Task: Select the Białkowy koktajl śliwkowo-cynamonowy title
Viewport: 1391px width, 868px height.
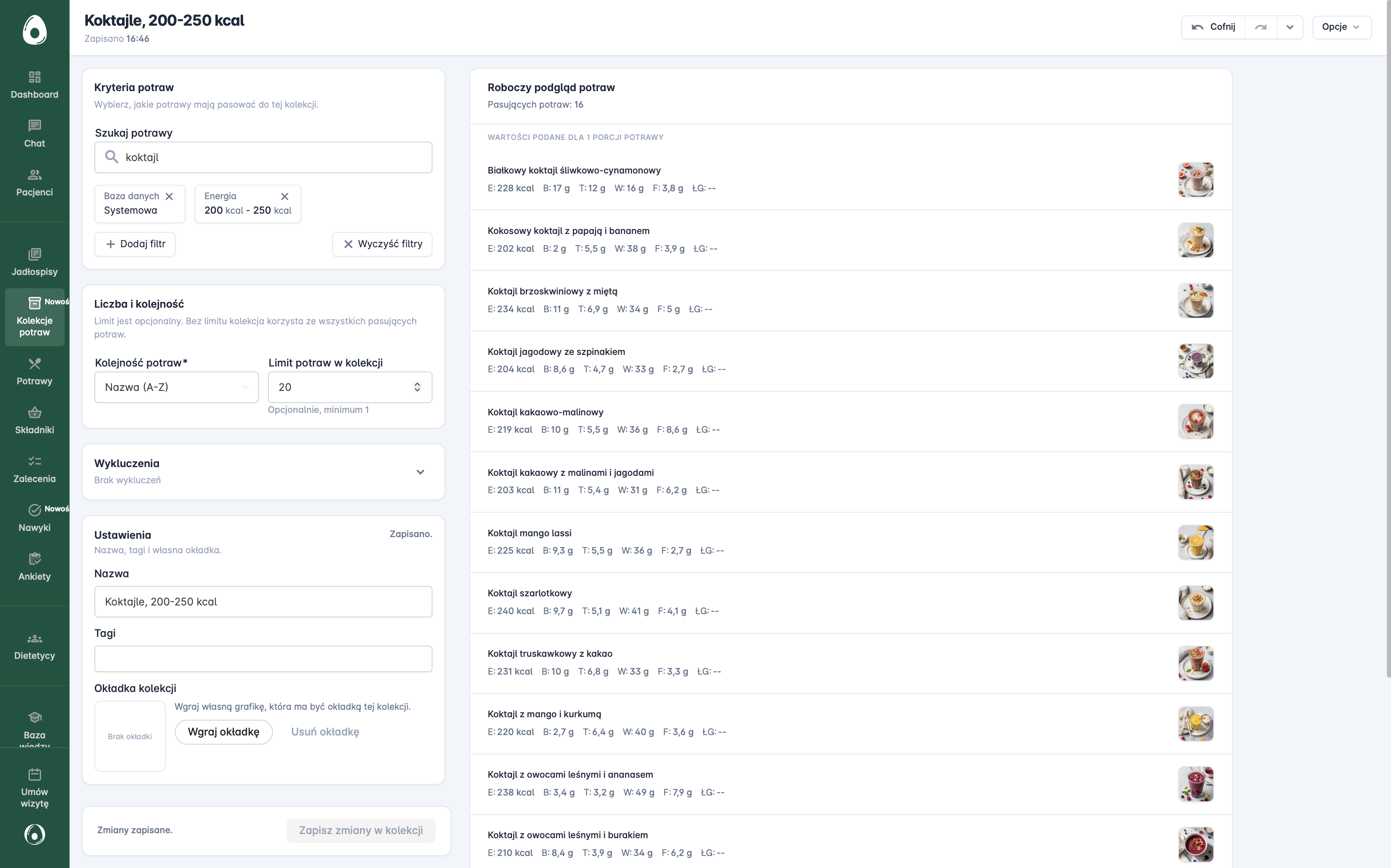Action: 574,171
